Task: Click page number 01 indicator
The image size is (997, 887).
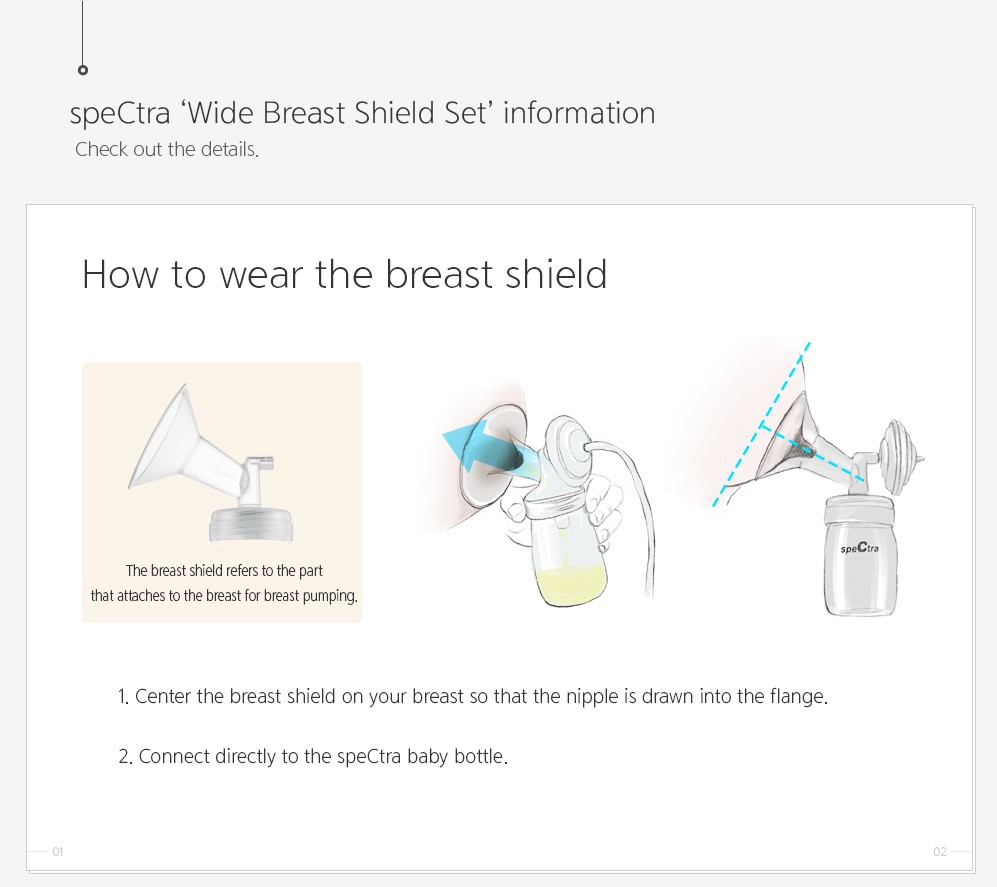Action: [x=58, y=851]
